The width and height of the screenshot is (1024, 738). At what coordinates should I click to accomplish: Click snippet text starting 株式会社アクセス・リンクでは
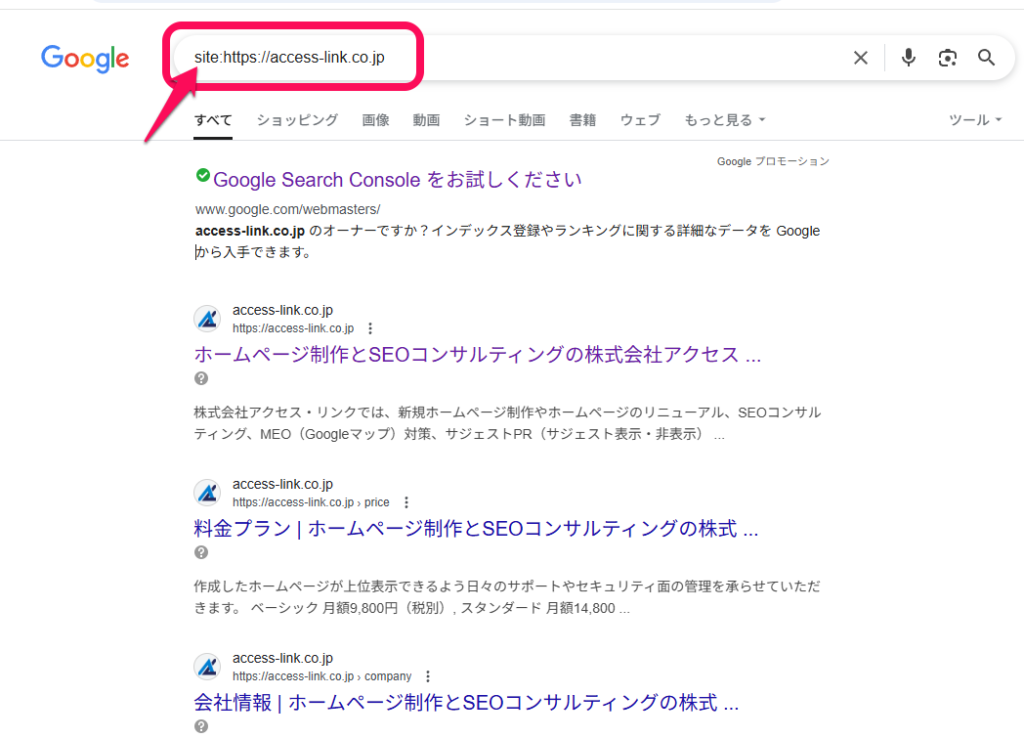507,423
